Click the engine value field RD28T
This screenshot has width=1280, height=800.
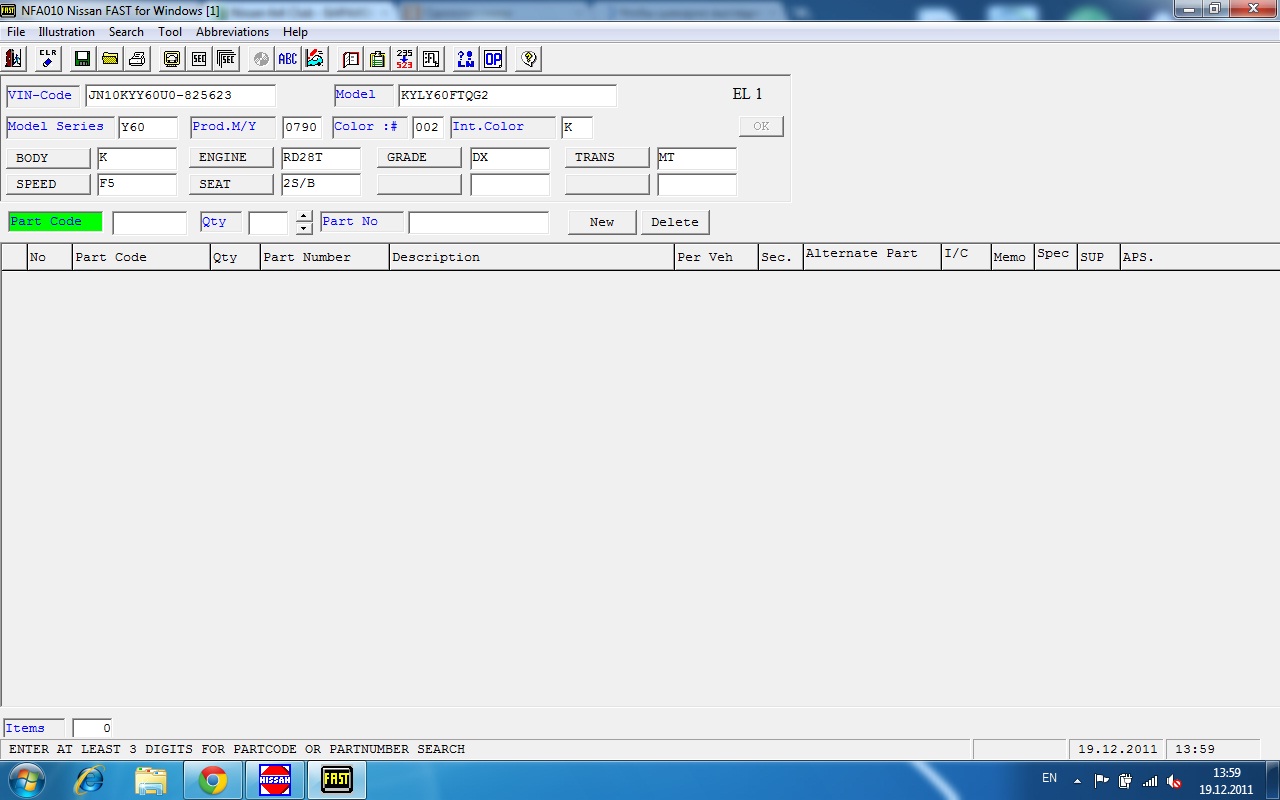coord(321,158)
